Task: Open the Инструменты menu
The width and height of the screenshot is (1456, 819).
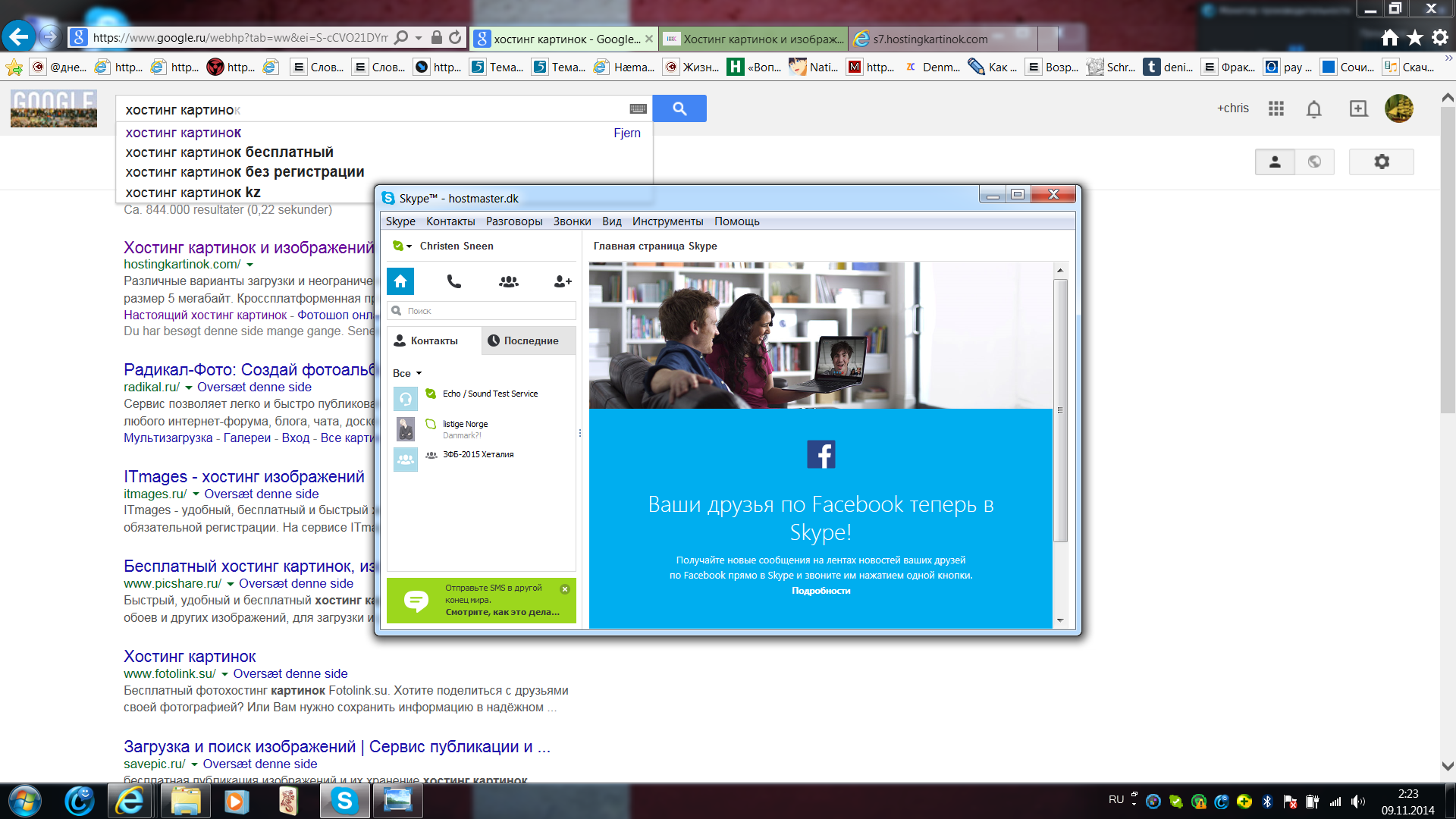Action: coord(667,221)
